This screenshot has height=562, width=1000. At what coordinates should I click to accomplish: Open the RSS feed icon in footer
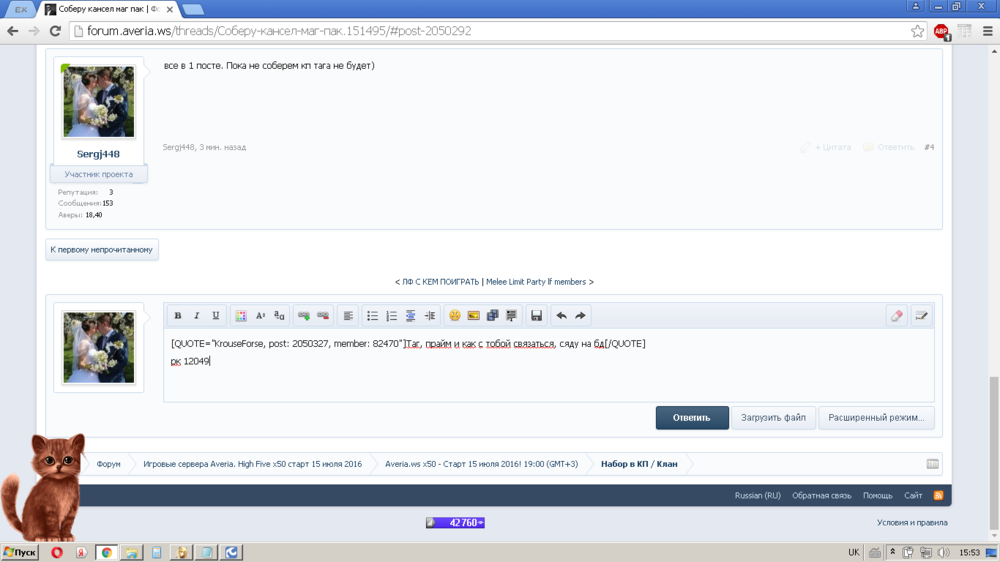tap(938, 495)
